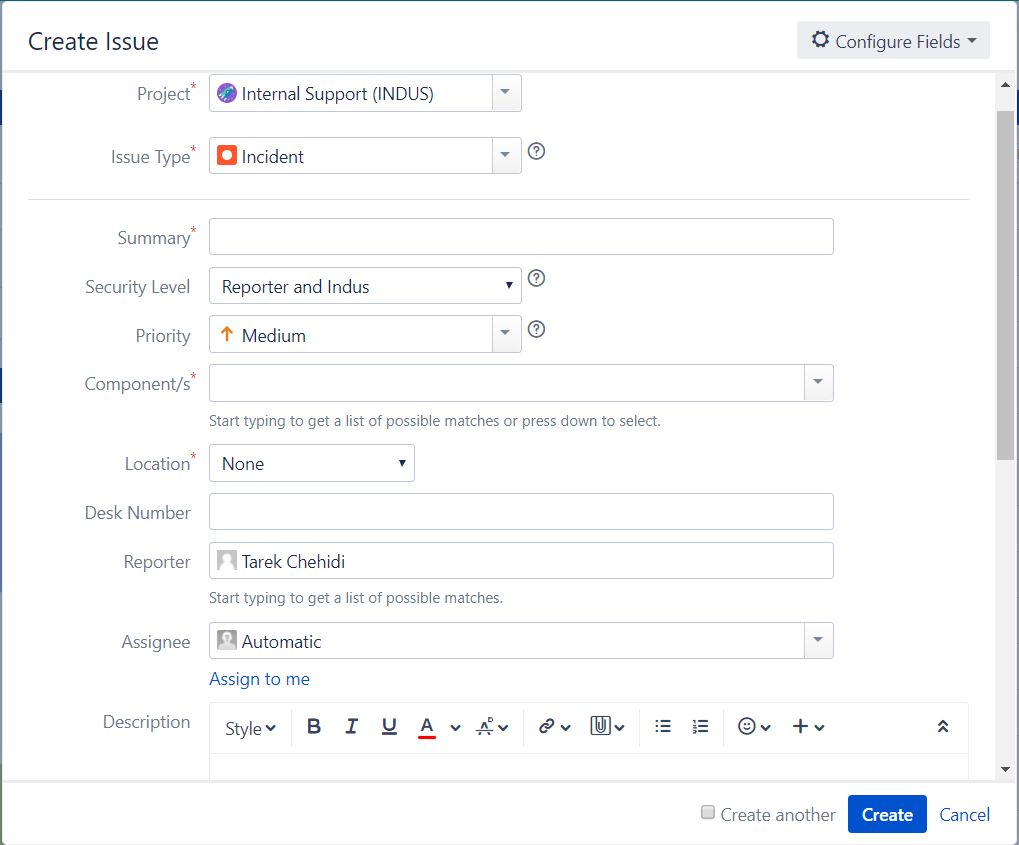Open the text color picker
Viewport: 1019px width, 845px height.
455,728
